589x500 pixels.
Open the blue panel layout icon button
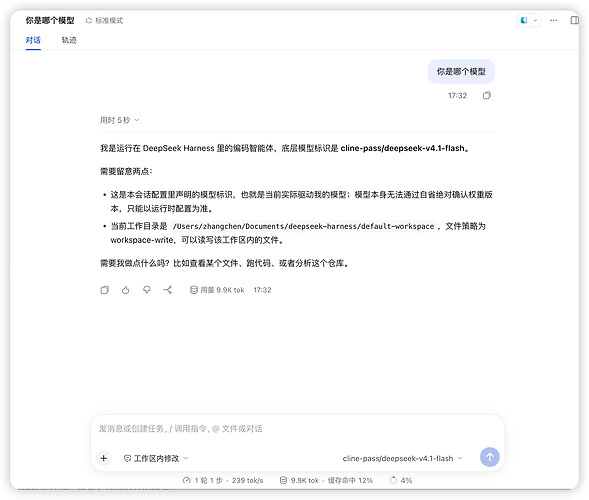click(524, 20)
